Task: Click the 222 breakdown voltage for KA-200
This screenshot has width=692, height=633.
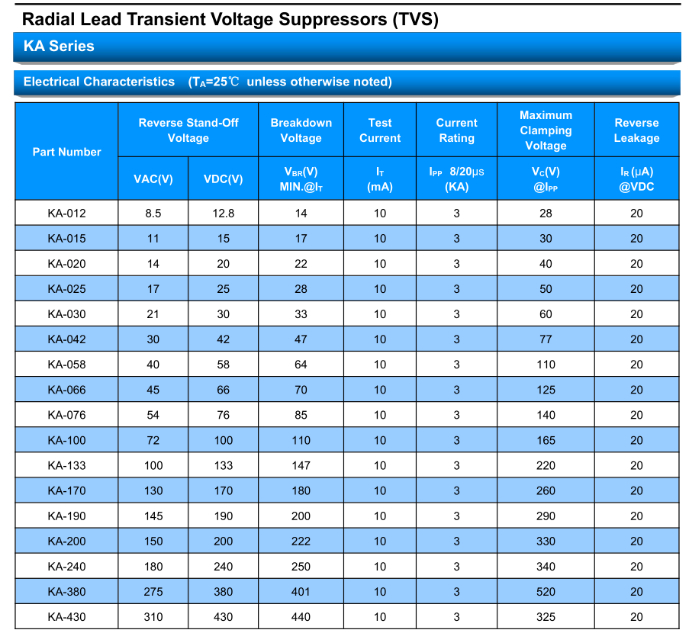Action: (x=301, y=541)
